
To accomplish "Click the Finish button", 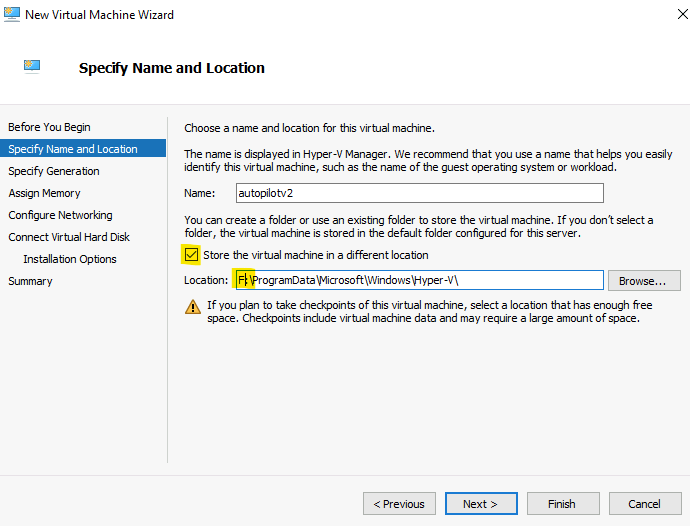I will [563, 504].
